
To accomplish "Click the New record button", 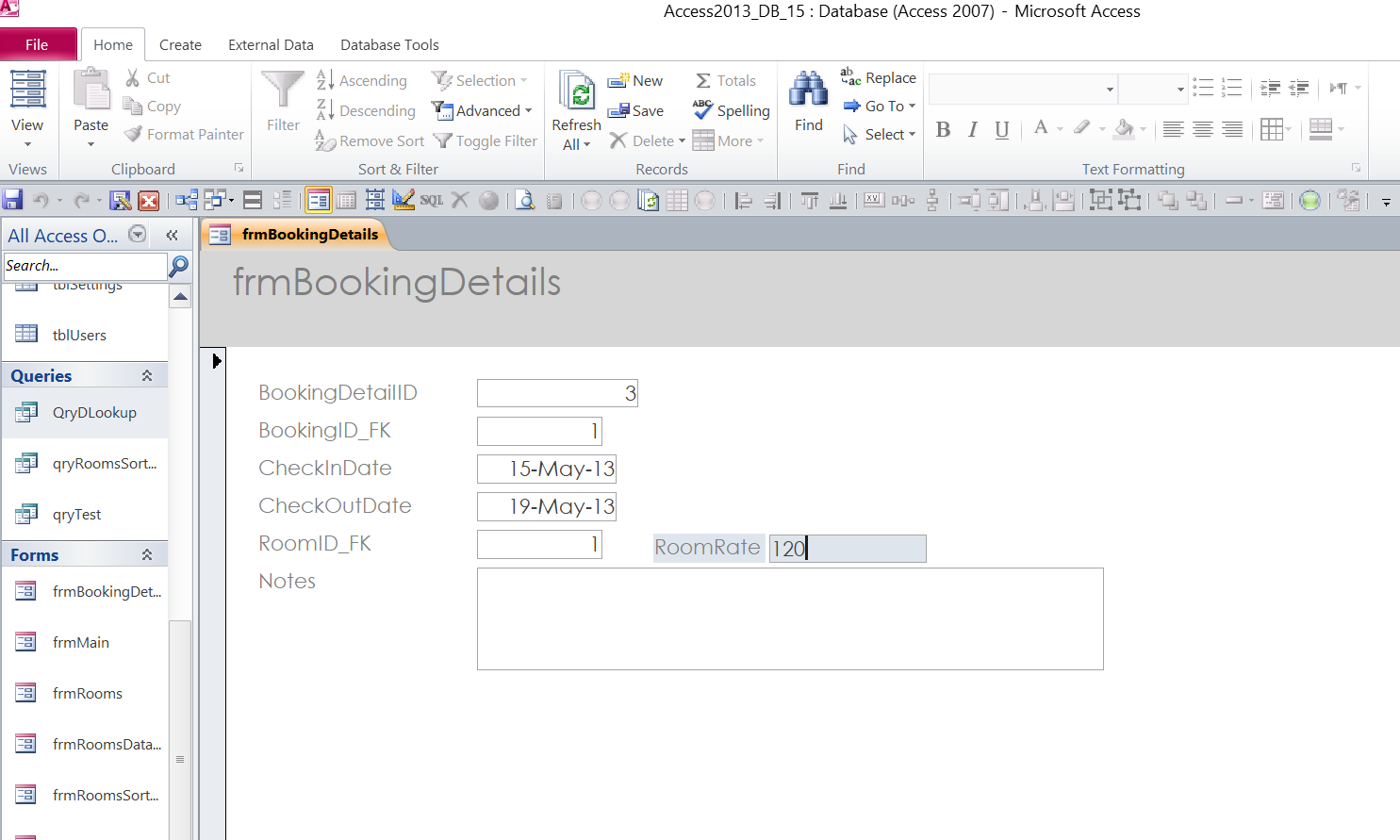I will [x=635, y=81].
